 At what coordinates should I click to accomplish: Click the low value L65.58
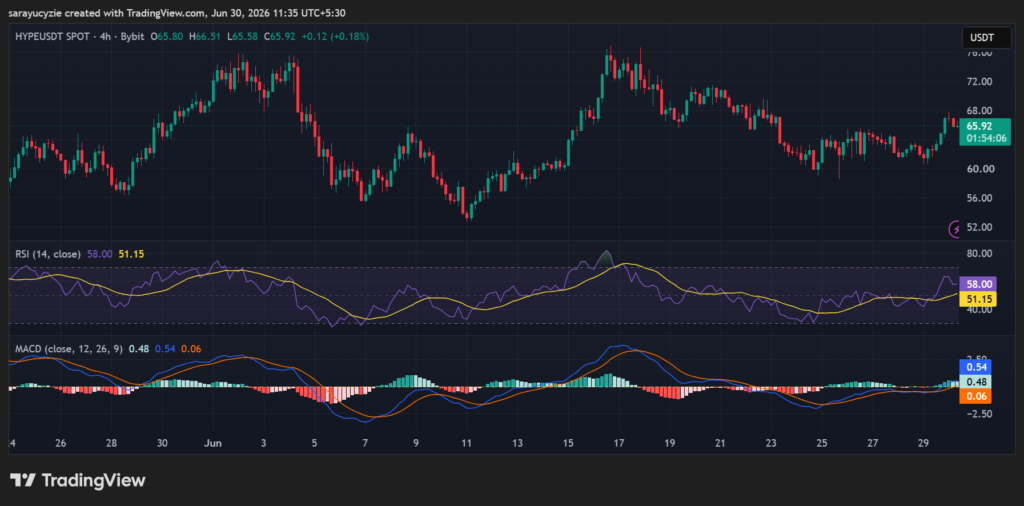tap(242, 37)
